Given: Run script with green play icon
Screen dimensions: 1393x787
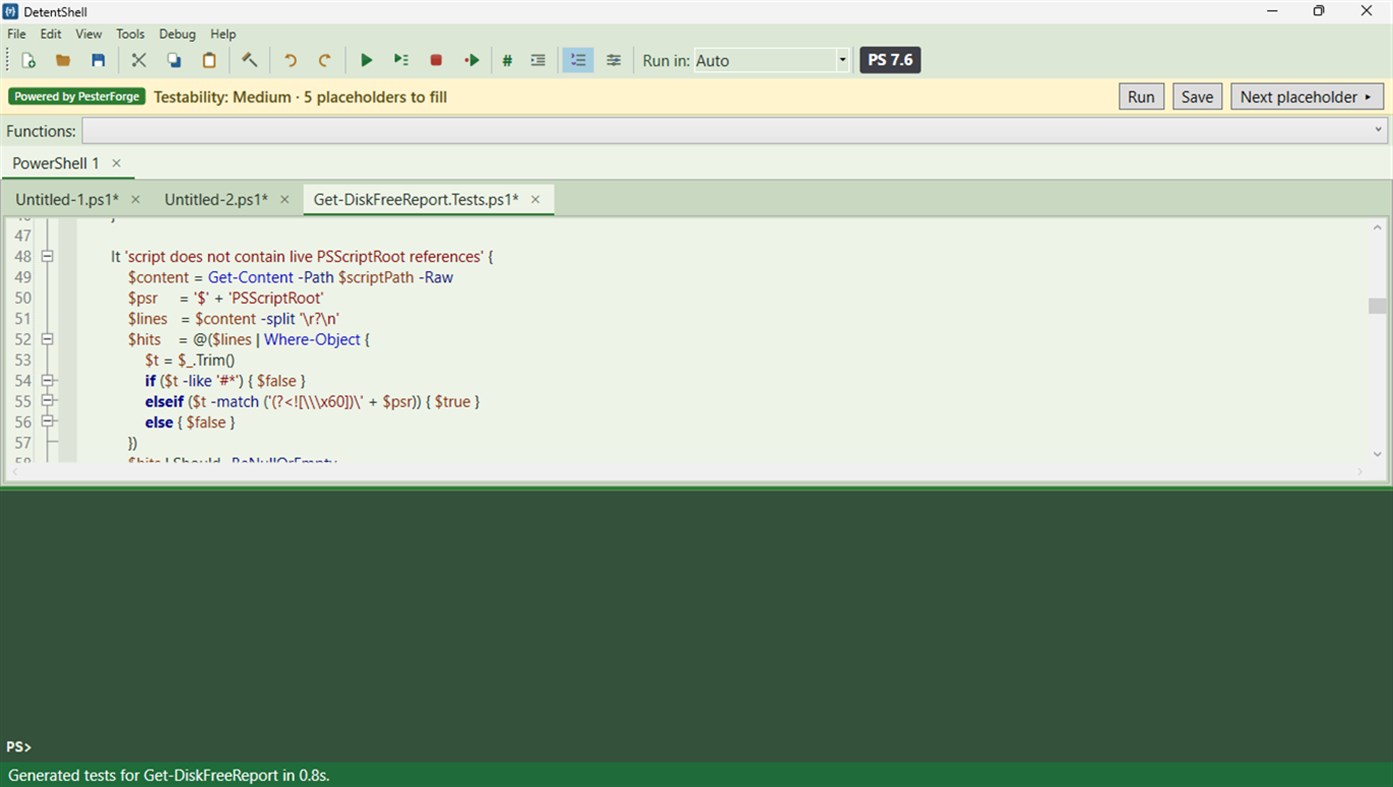Looking at the screenshot, I should (366, 60).
